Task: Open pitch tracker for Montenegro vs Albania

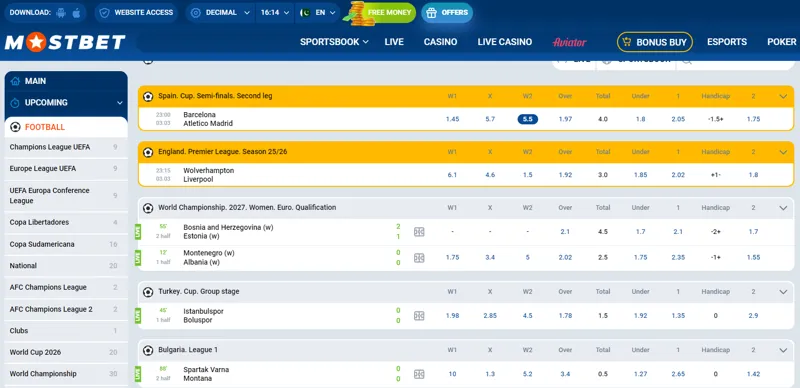Action: point(419,258)
